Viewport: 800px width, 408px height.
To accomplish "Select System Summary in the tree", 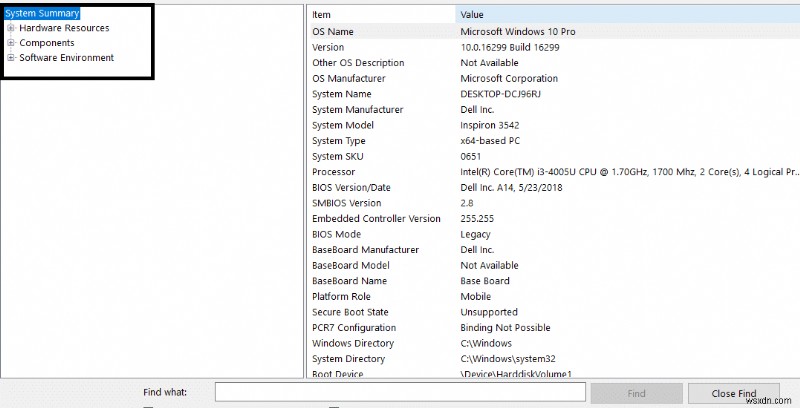I will 42,13.
